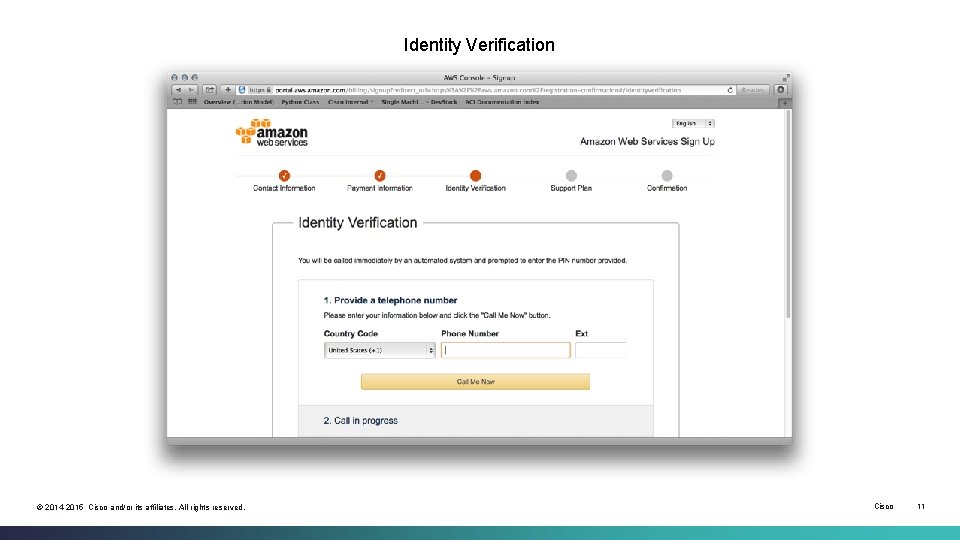Click the Call Me Now button
This screenshot has width=960, height=540.
tap(475, 381)
